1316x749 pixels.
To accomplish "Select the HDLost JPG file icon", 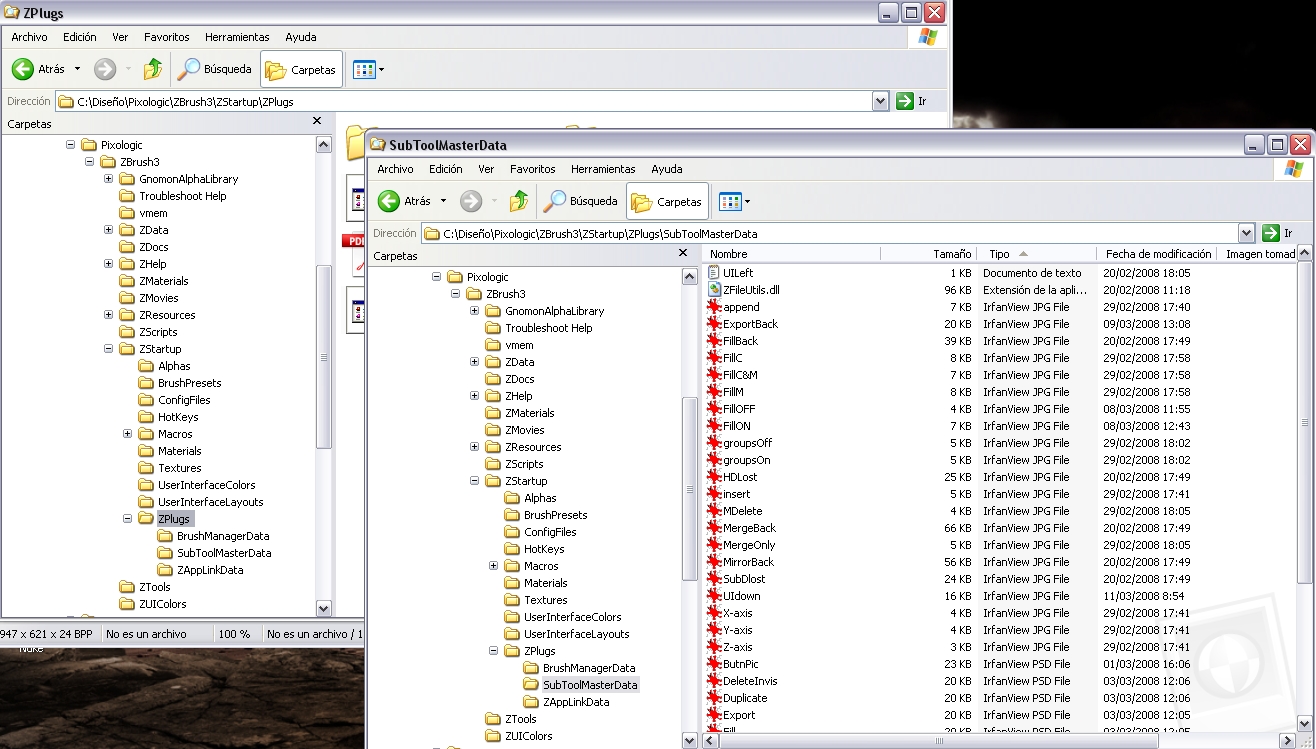I will tap(714, 476).
